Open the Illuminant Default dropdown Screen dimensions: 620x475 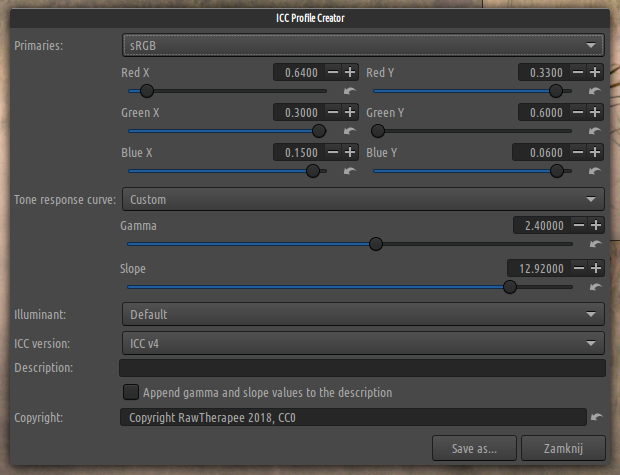[x=363, y=314]
